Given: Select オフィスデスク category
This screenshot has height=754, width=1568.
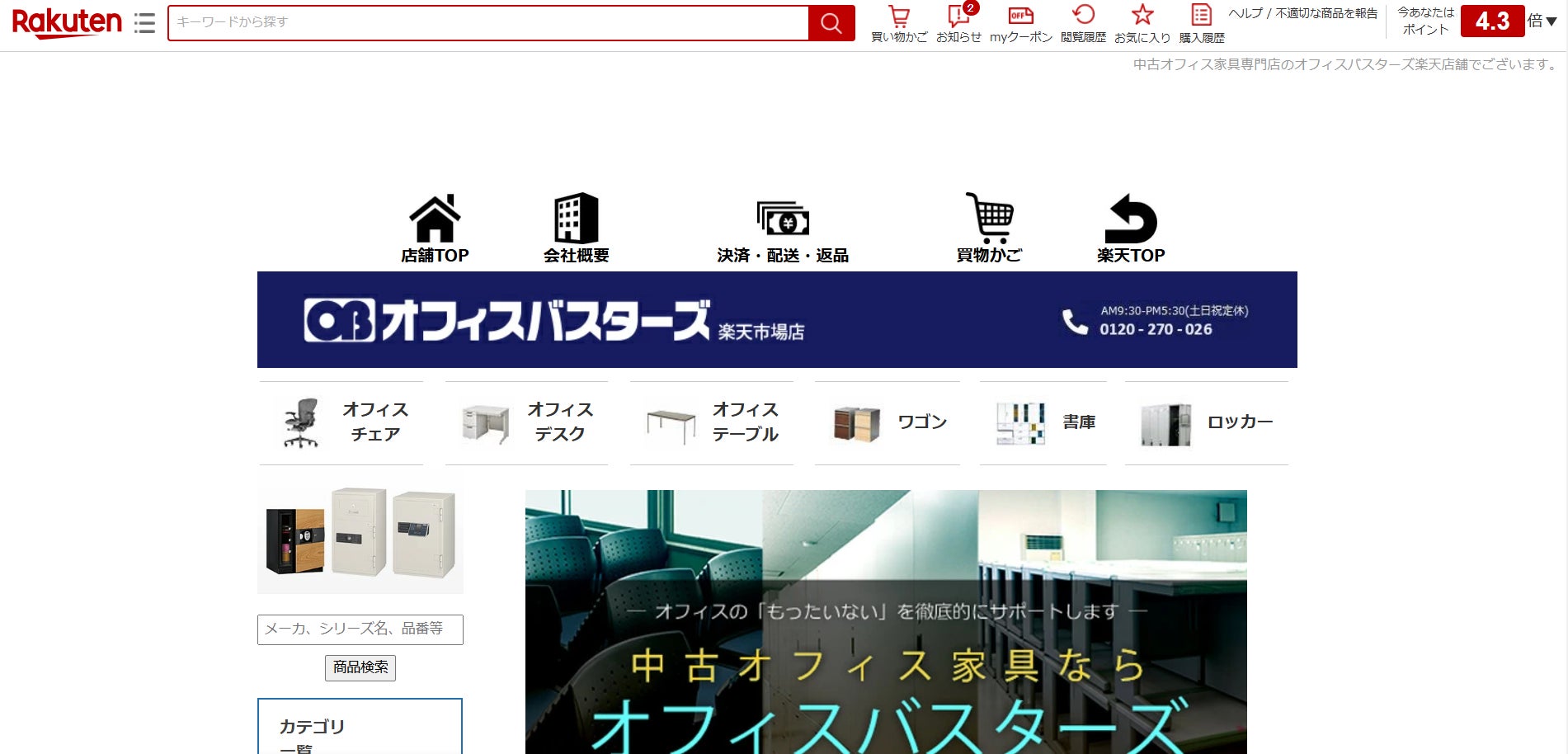Looking at the screenshot, I should [526, 422].
